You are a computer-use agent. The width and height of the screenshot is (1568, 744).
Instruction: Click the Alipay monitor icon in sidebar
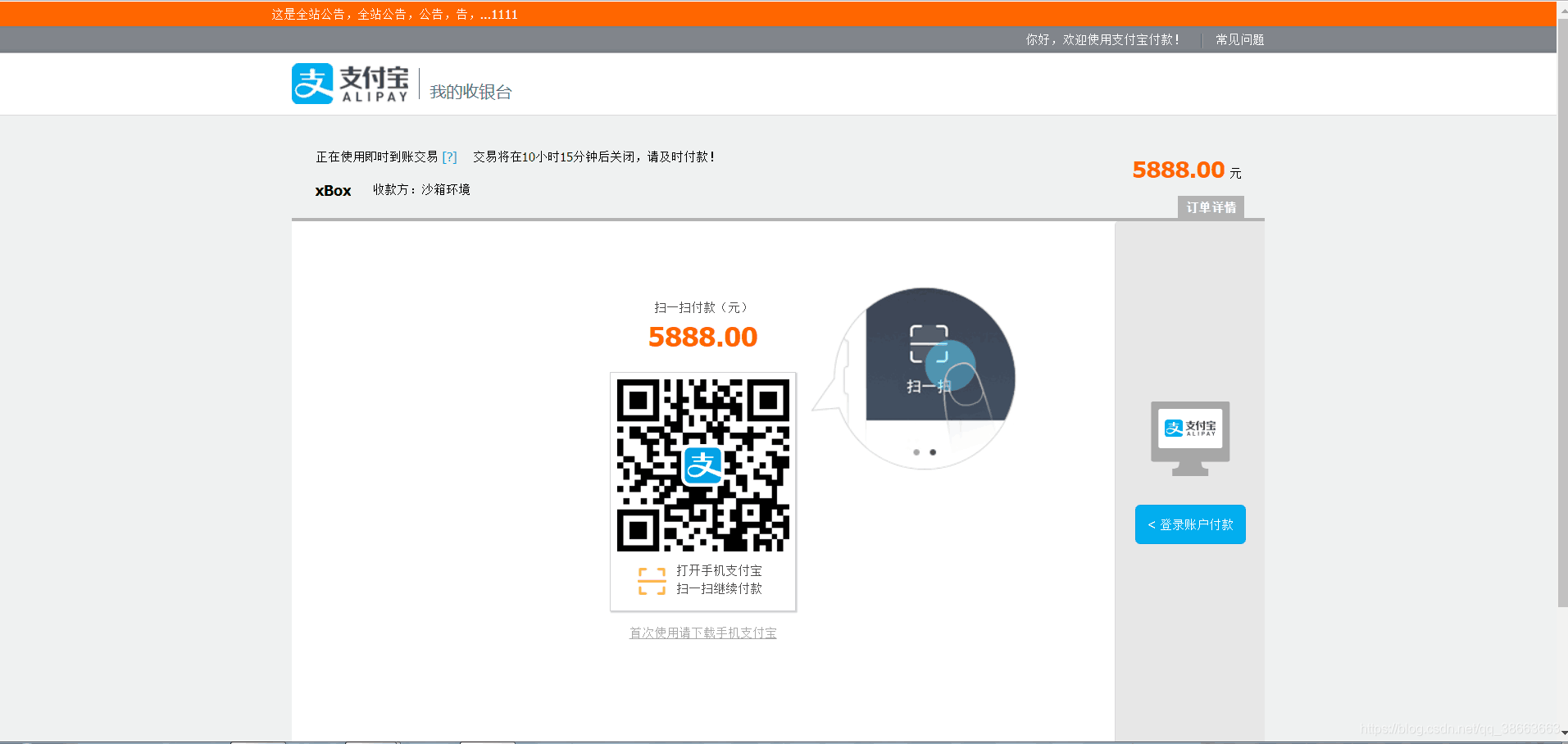(1190, 438)
